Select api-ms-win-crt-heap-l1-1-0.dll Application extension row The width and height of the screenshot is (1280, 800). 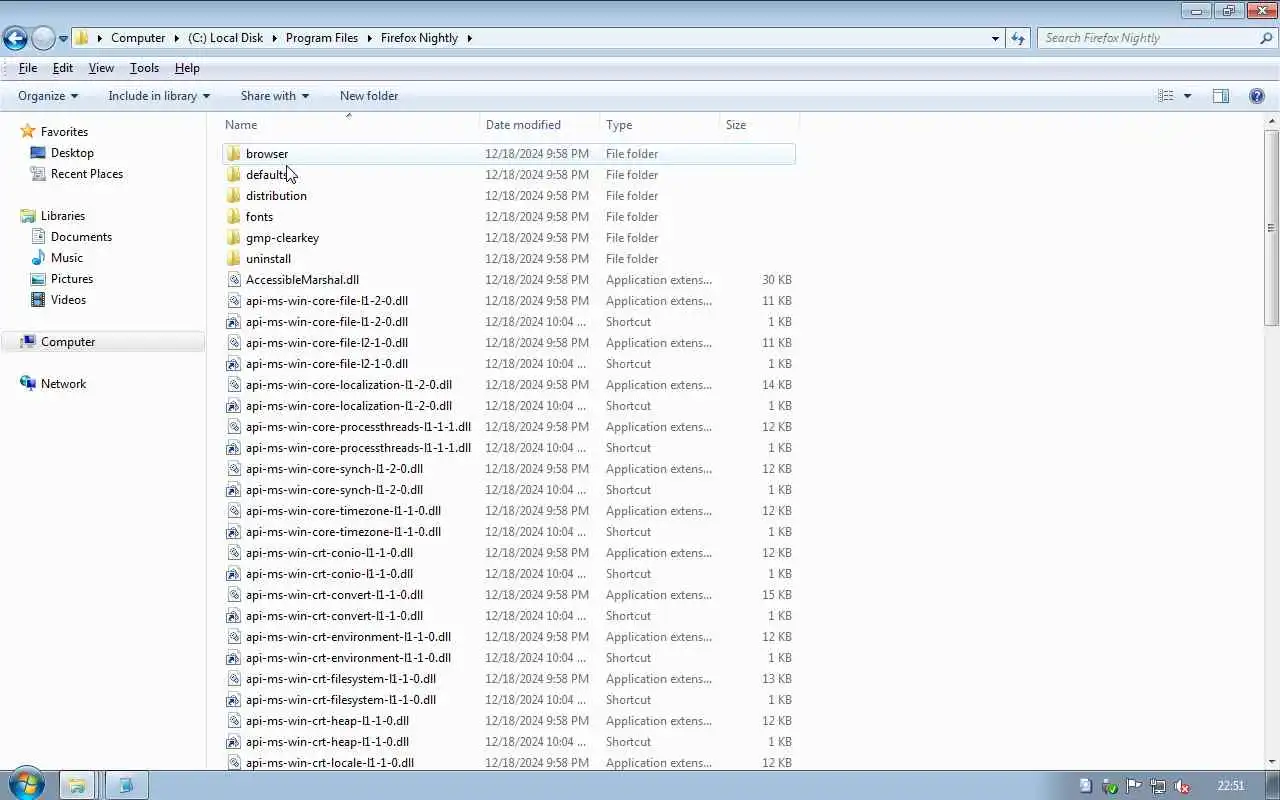[x=508, y=721]
